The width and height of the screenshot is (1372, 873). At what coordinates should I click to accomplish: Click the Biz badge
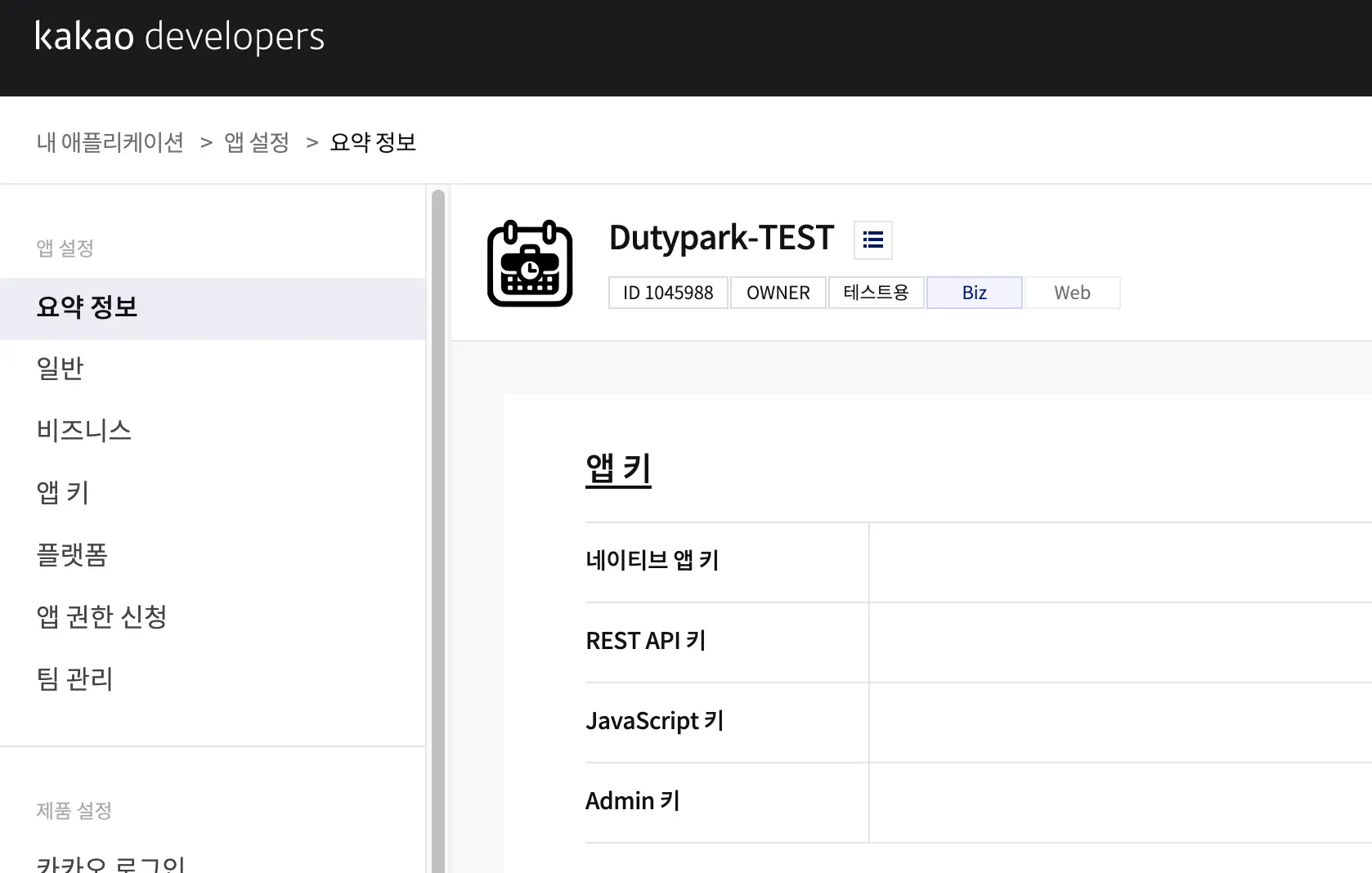974,293
